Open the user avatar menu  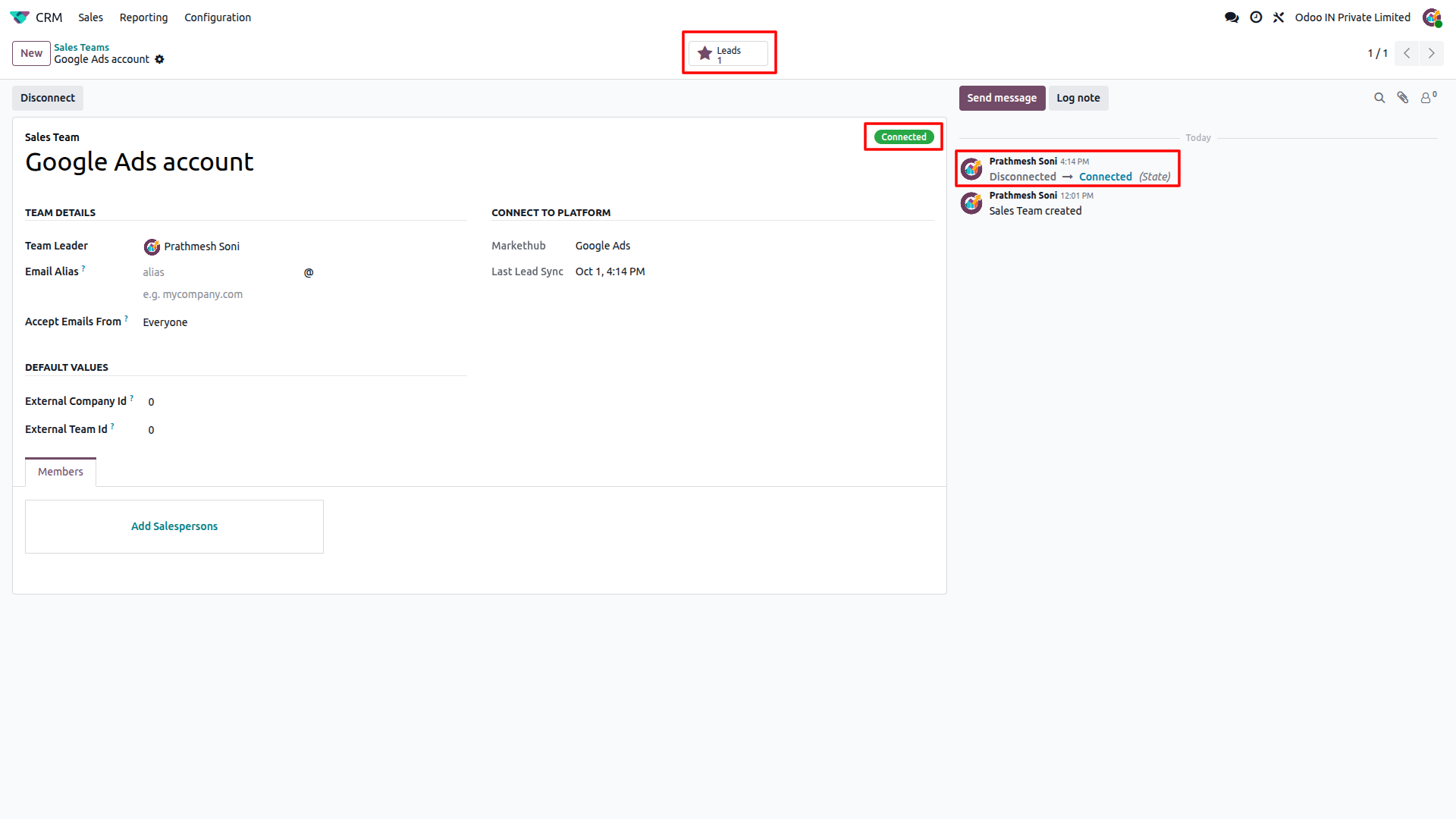(x=1432, y=17)
